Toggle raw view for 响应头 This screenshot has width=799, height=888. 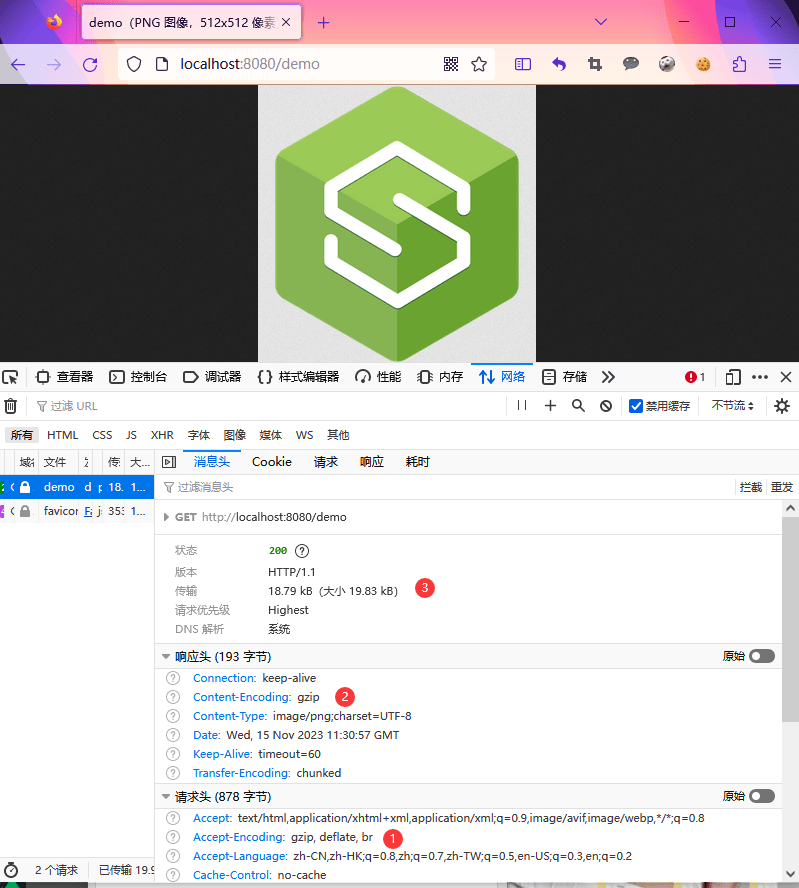[762, 656]
